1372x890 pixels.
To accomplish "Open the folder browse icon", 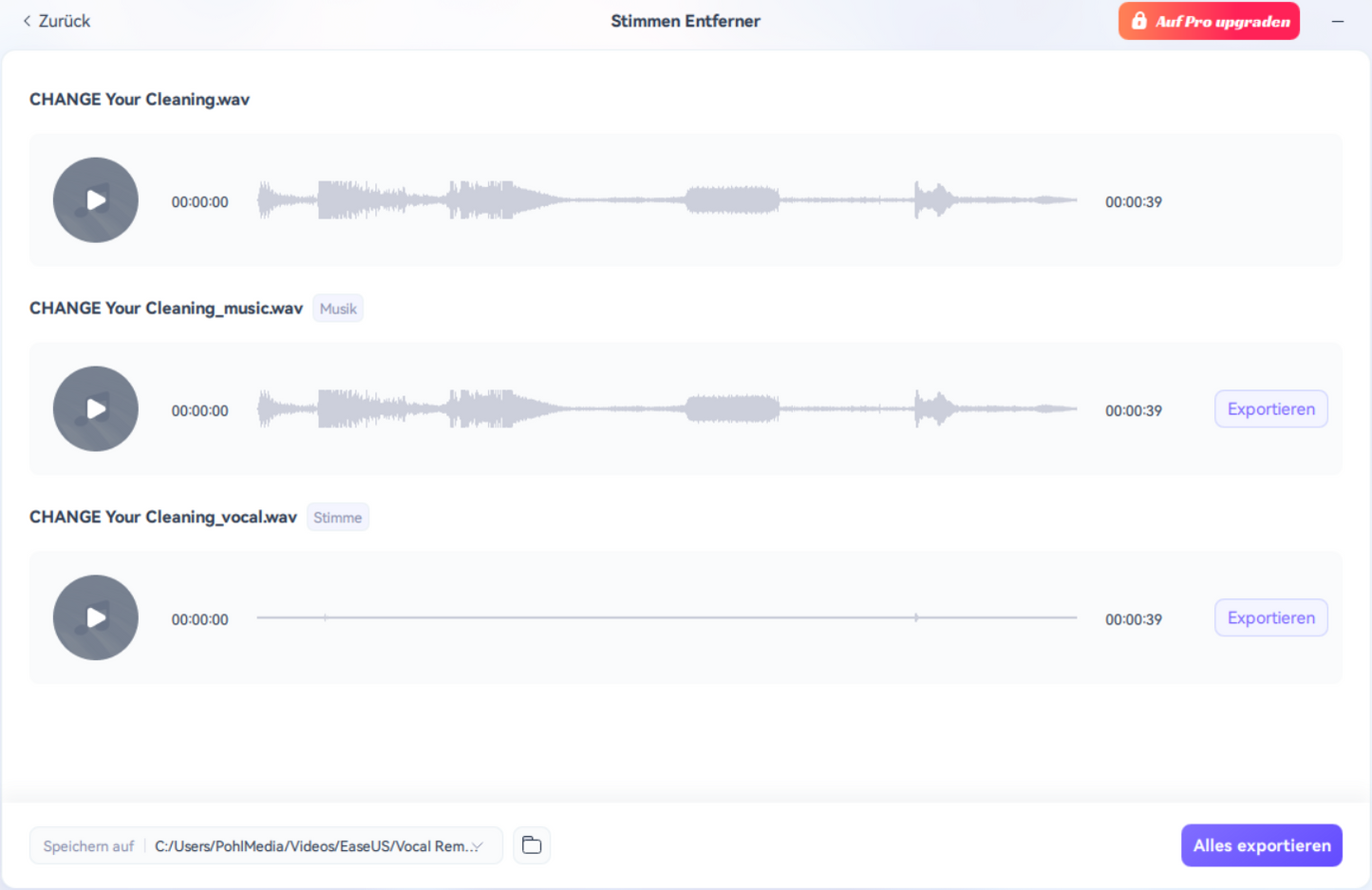I will point(532,845).
